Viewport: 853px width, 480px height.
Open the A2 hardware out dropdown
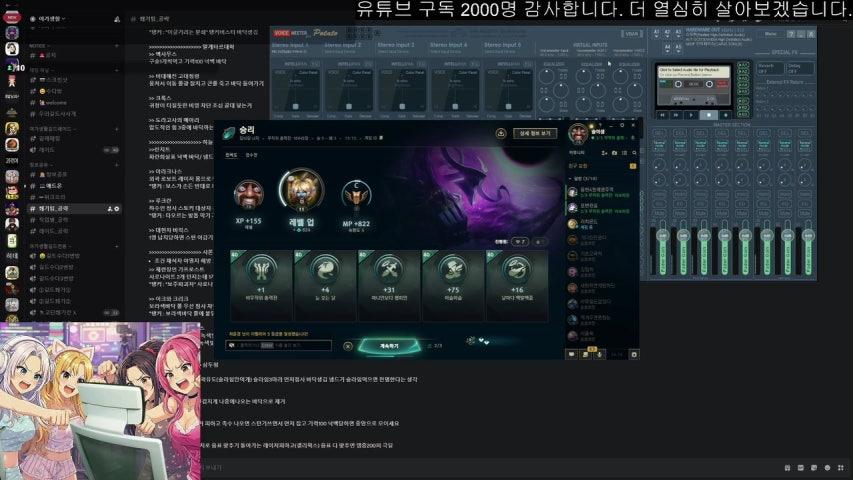coord(667,33)
